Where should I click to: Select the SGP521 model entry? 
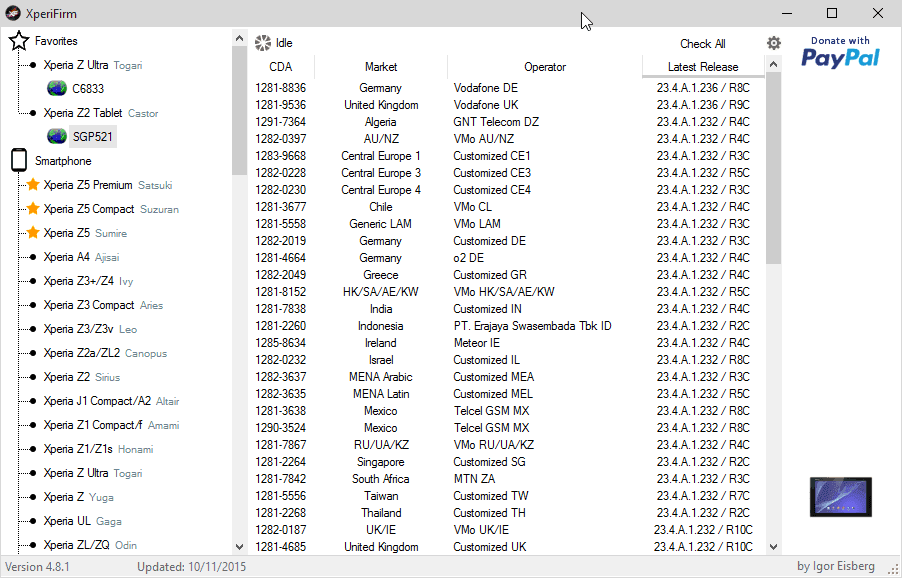[x=93, y=136]
